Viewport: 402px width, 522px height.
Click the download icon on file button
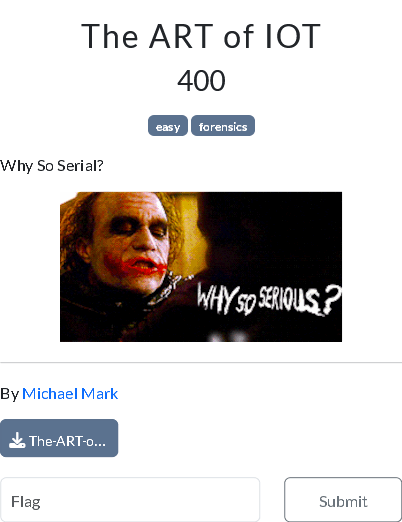[17, 440]
